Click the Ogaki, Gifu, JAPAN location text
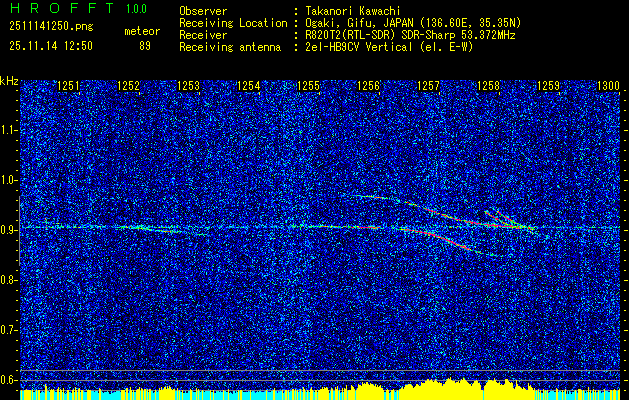This screenshot has height=400, width=629. coord(411,23)
